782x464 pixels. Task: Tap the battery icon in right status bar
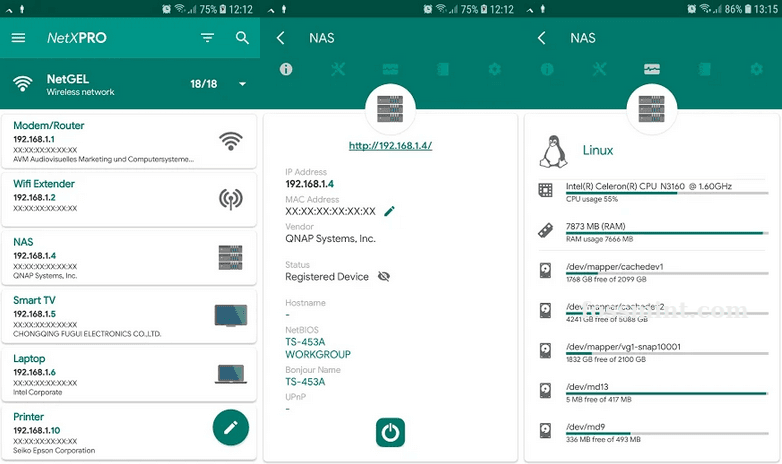[748, 9]
